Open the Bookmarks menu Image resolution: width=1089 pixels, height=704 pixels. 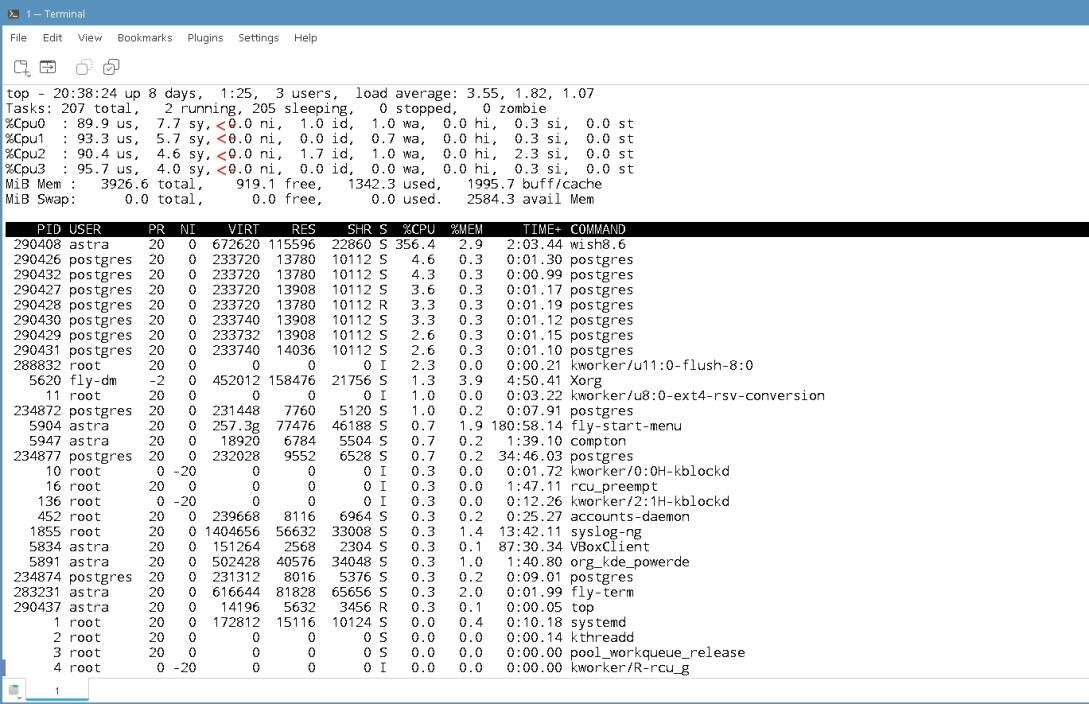point(144,38)
